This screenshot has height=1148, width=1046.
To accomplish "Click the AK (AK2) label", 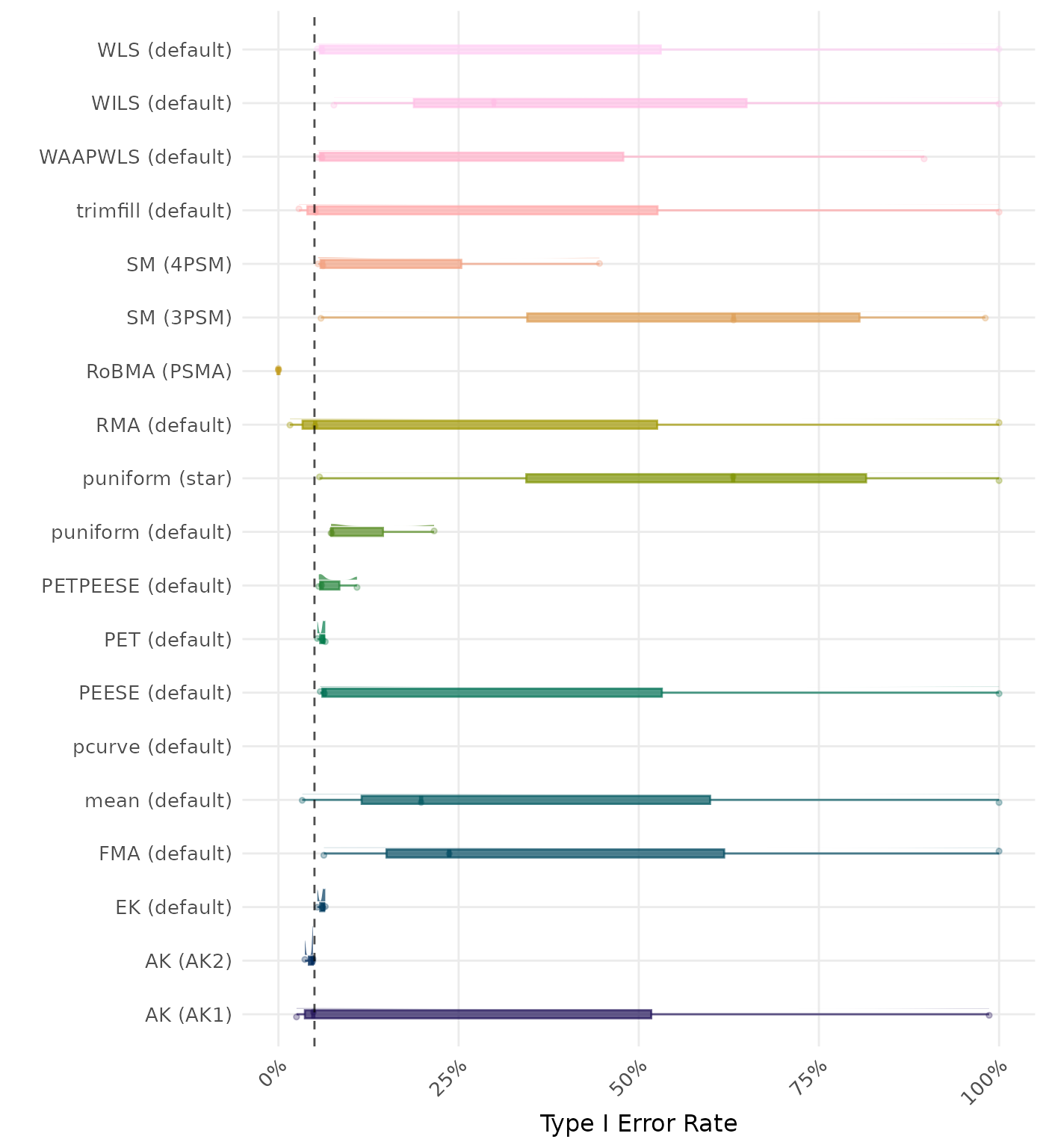I will pyautogui.click(x=188, y=960).
